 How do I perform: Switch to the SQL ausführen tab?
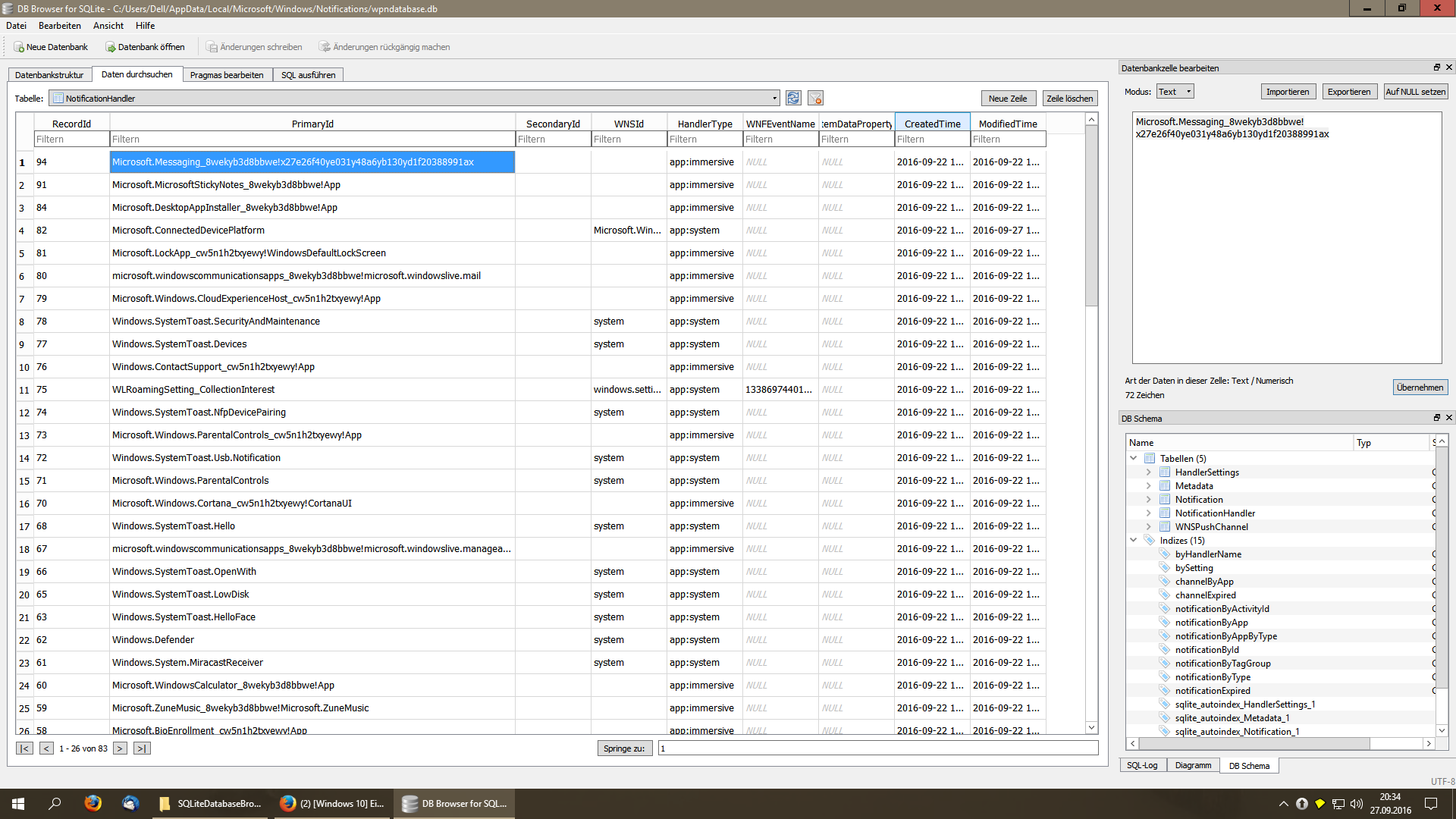coord(308,75)
